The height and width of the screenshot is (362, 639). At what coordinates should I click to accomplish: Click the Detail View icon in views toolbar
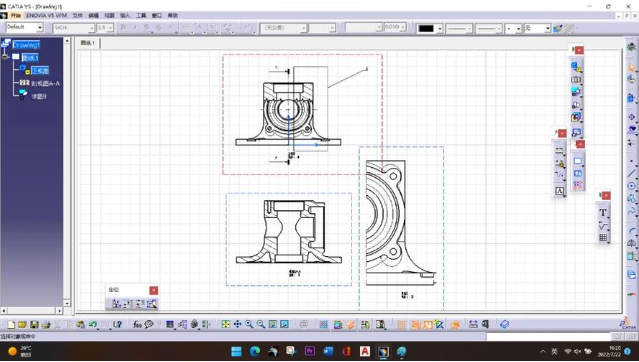[x=575, y=92]
